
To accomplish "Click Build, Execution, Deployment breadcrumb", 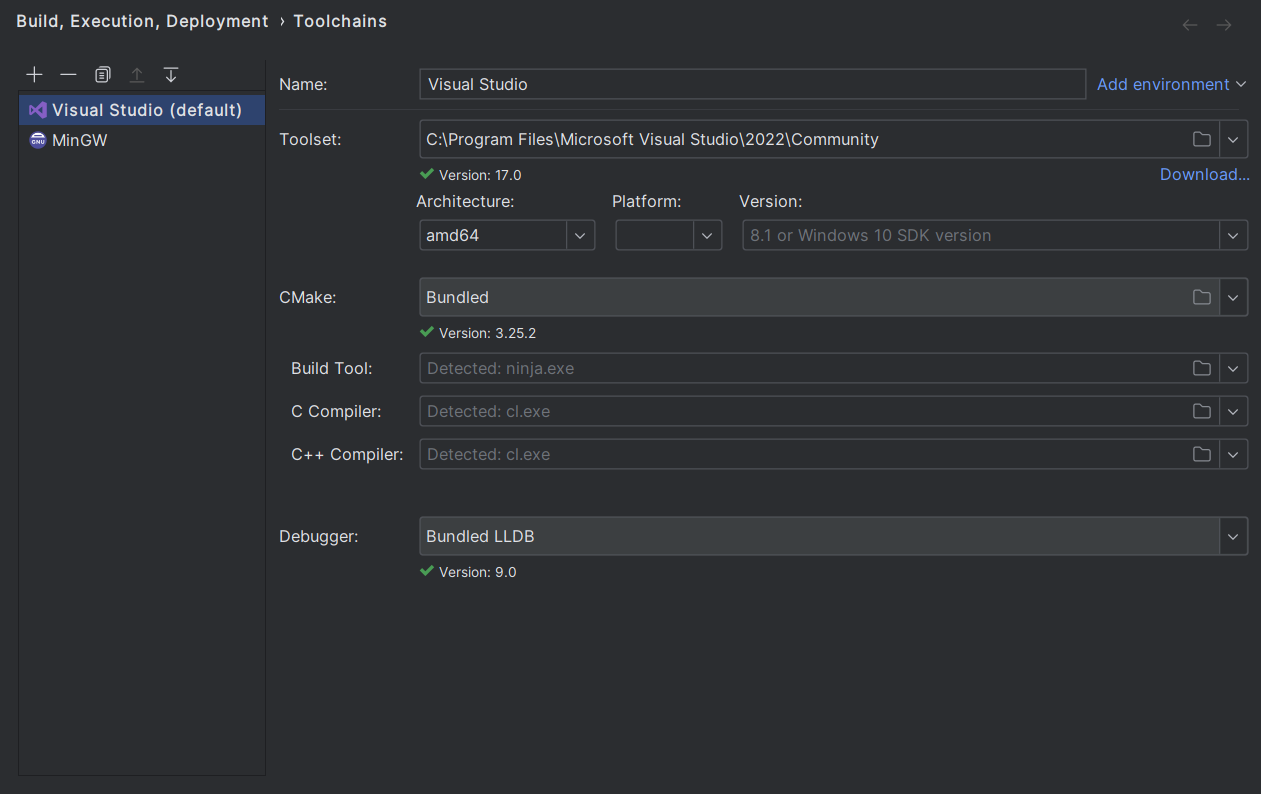I will click(142, 21).
